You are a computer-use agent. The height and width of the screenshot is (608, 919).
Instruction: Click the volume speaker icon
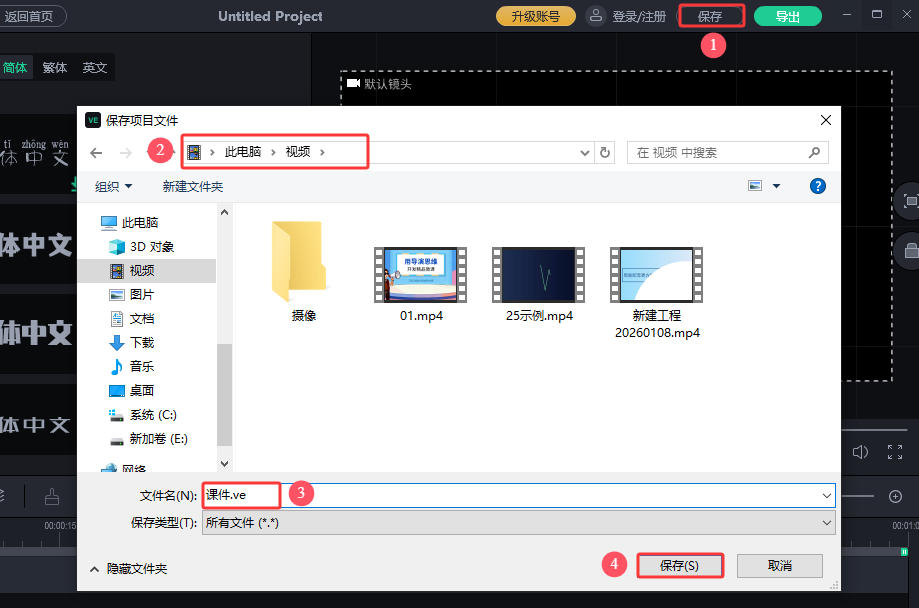860,452
